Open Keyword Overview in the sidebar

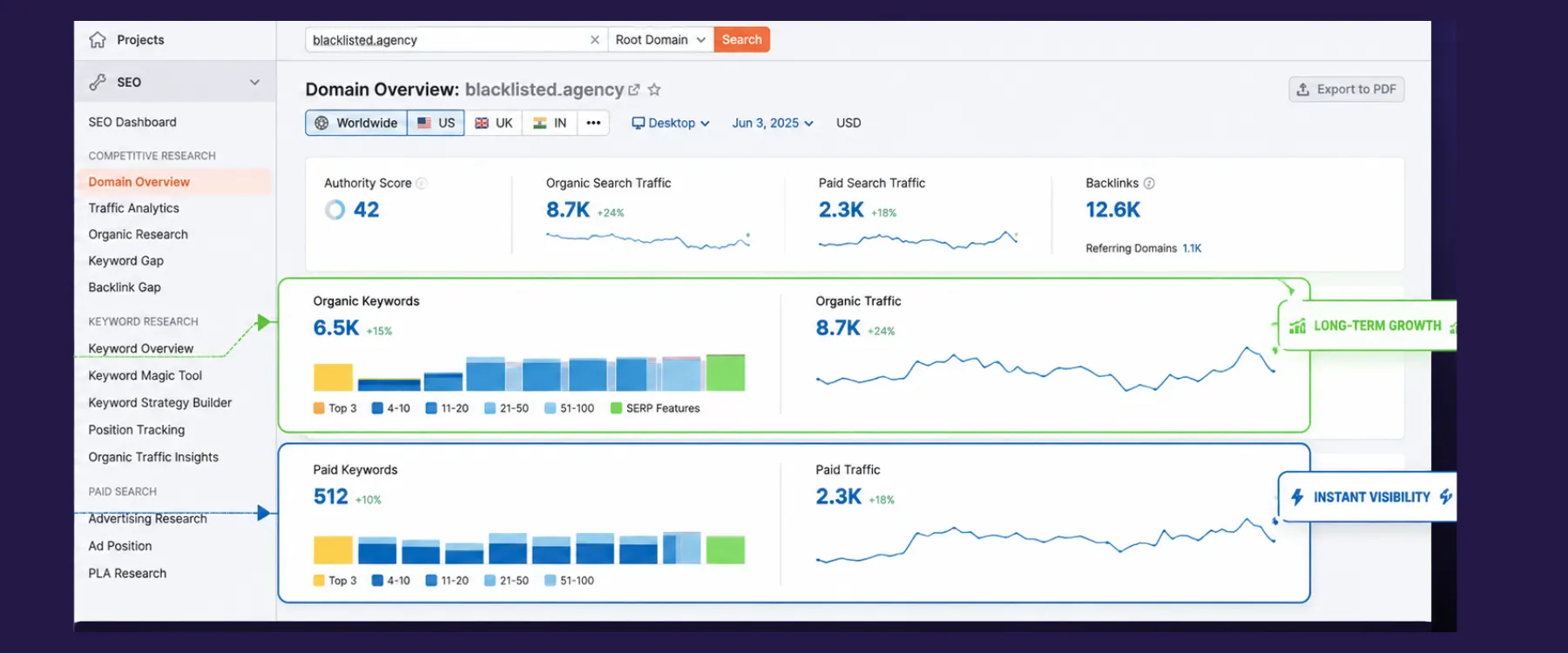141,348
